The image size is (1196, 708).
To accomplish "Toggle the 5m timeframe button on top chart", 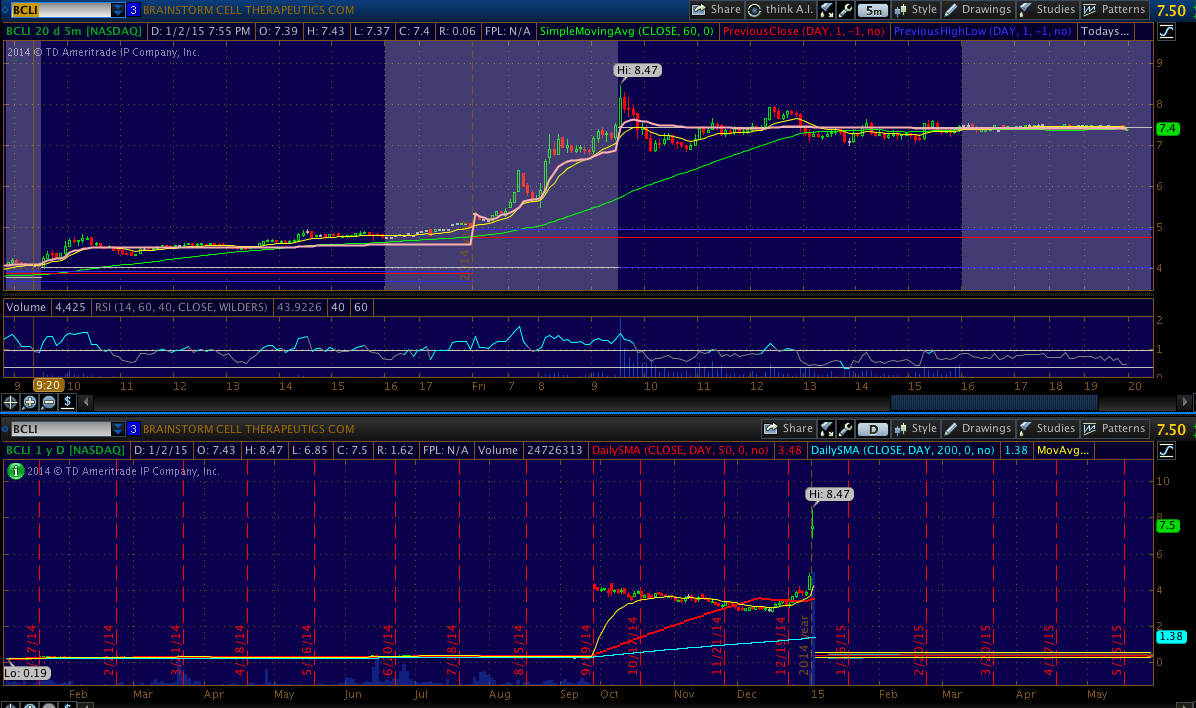I will point(873,10).
